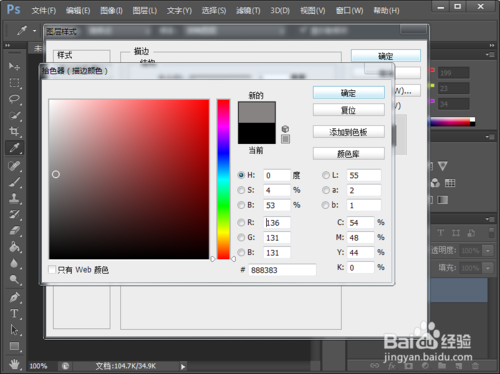The image size is (500, 374).
Task: Expand the status bar info arrow
Action: click(183, 366)
